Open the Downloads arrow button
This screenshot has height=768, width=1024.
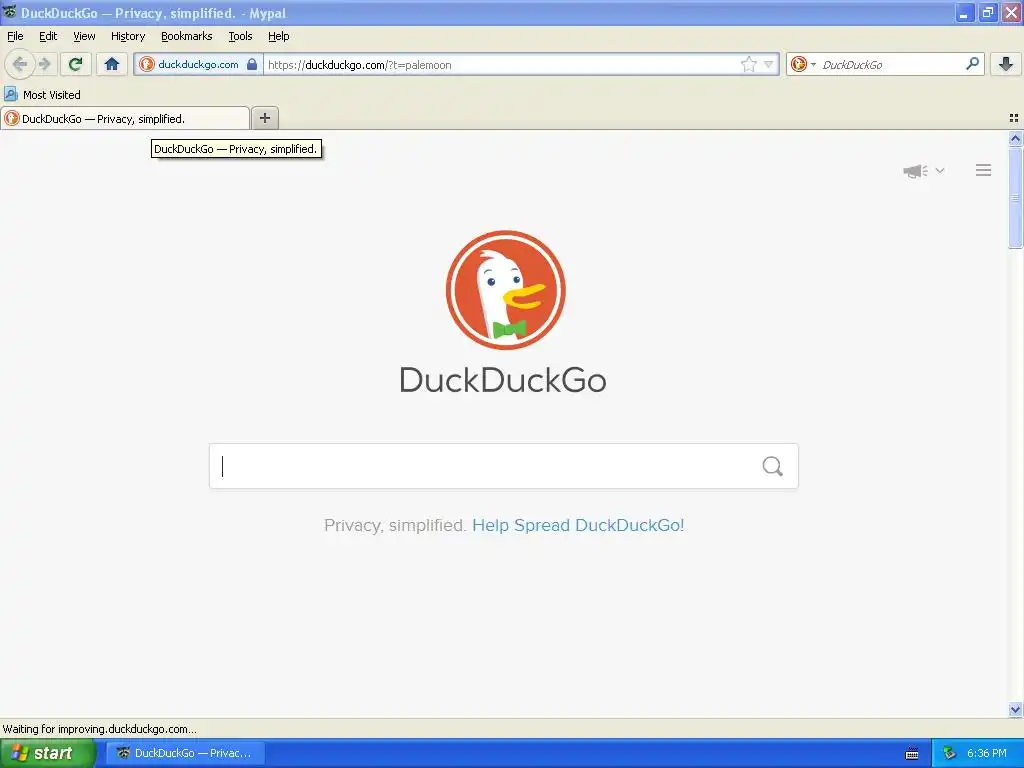[x=1006, y=64]
